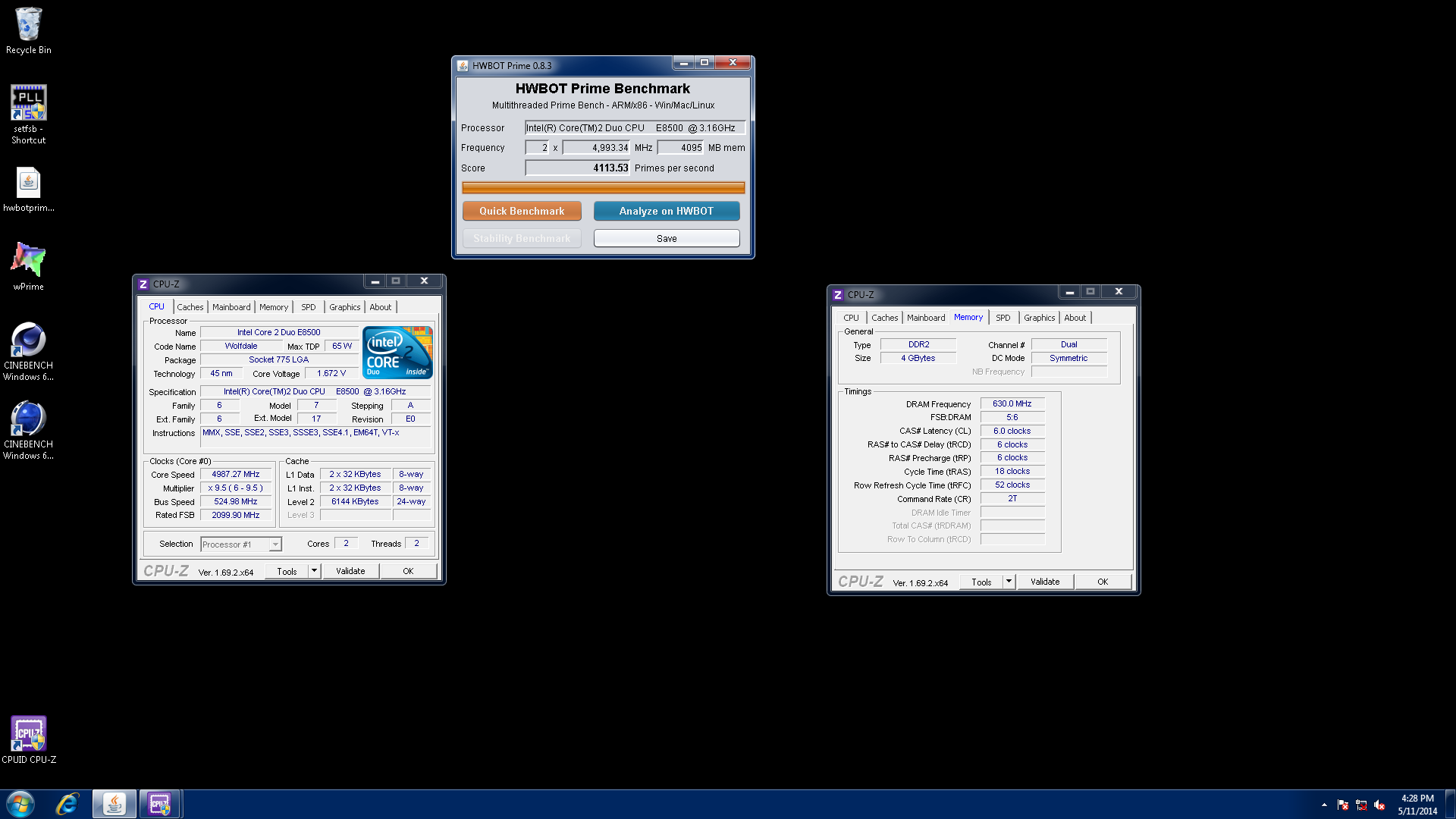Select the upper CINEBENCH Windows 64 icon
Image resolution: width=1456 pixels, height=819 pixels.
[x=29, y=352]
